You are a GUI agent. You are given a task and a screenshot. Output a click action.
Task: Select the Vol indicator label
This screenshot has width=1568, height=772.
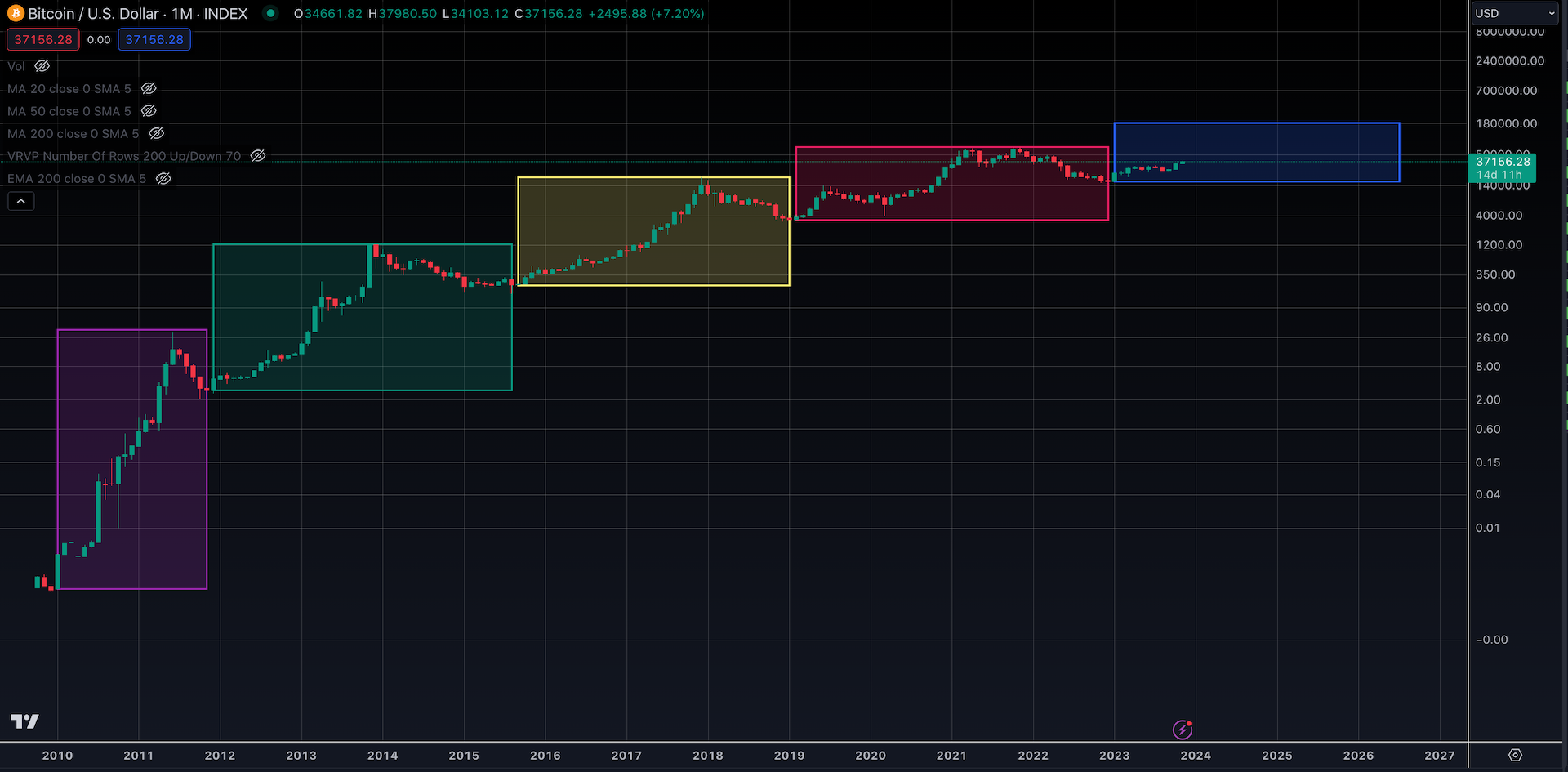click(x=16, y=66)
